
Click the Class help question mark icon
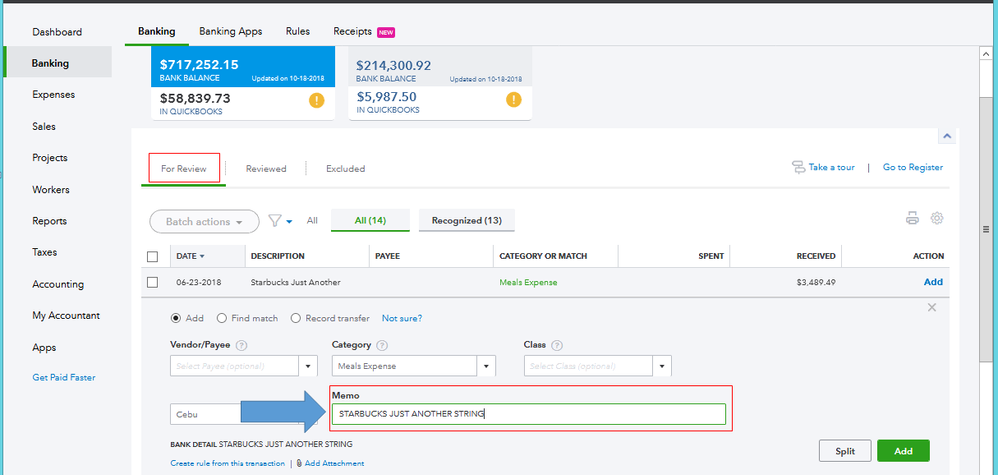[x=556, y=345]
